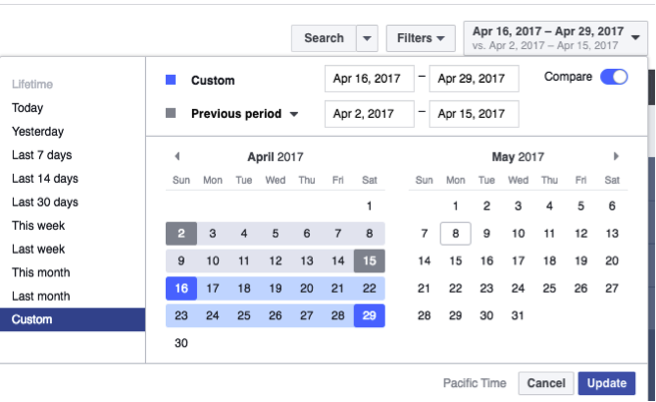Image resolution: width=656 pixels, height=402 pixels.
Task: Edit the Apr 16, 2017 start date field
Action: (x=369, y=79)
